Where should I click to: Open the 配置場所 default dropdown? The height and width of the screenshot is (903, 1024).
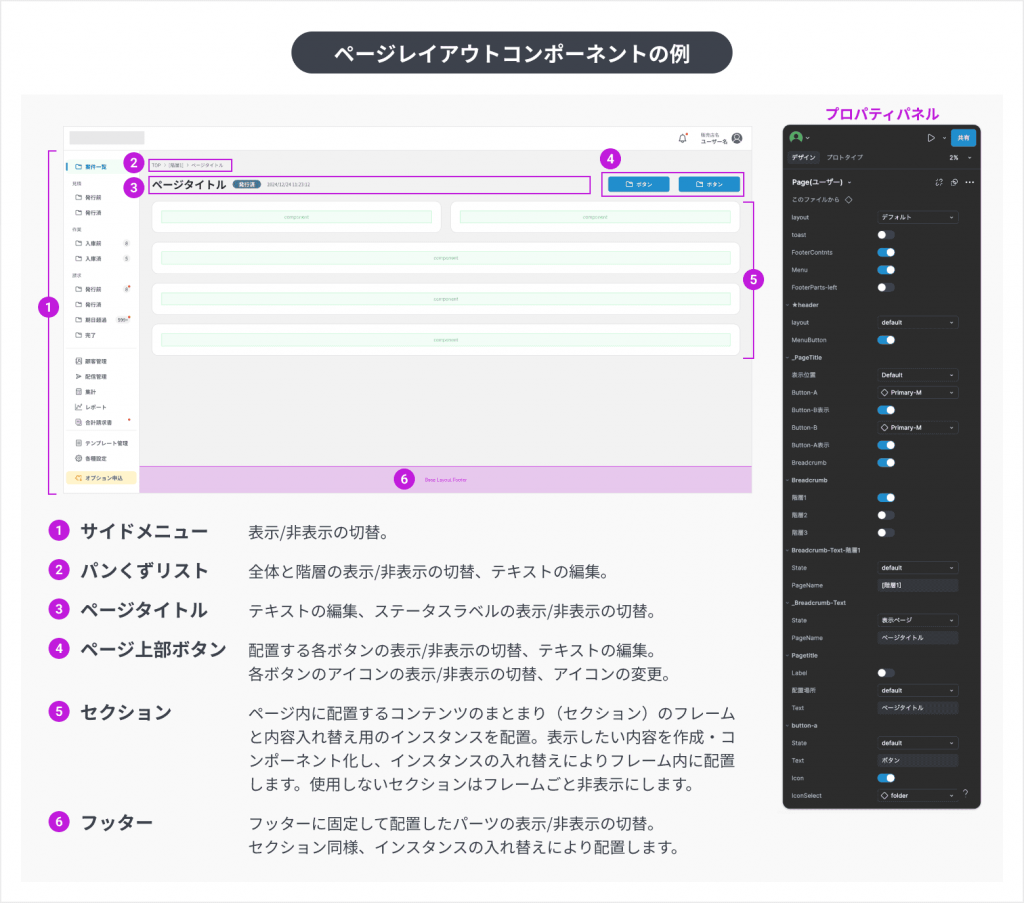click(x=918, y=691)
